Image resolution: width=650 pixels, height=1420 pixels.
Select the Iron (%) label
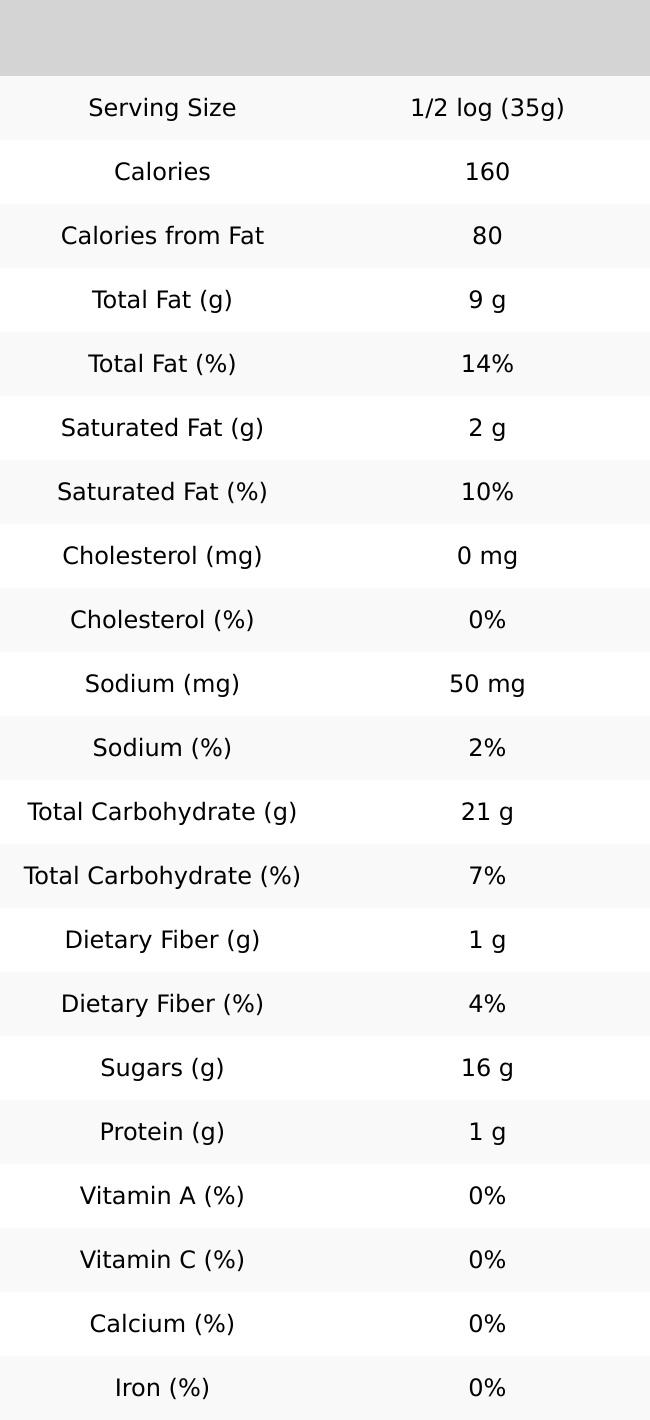[x=162, y=1388]
